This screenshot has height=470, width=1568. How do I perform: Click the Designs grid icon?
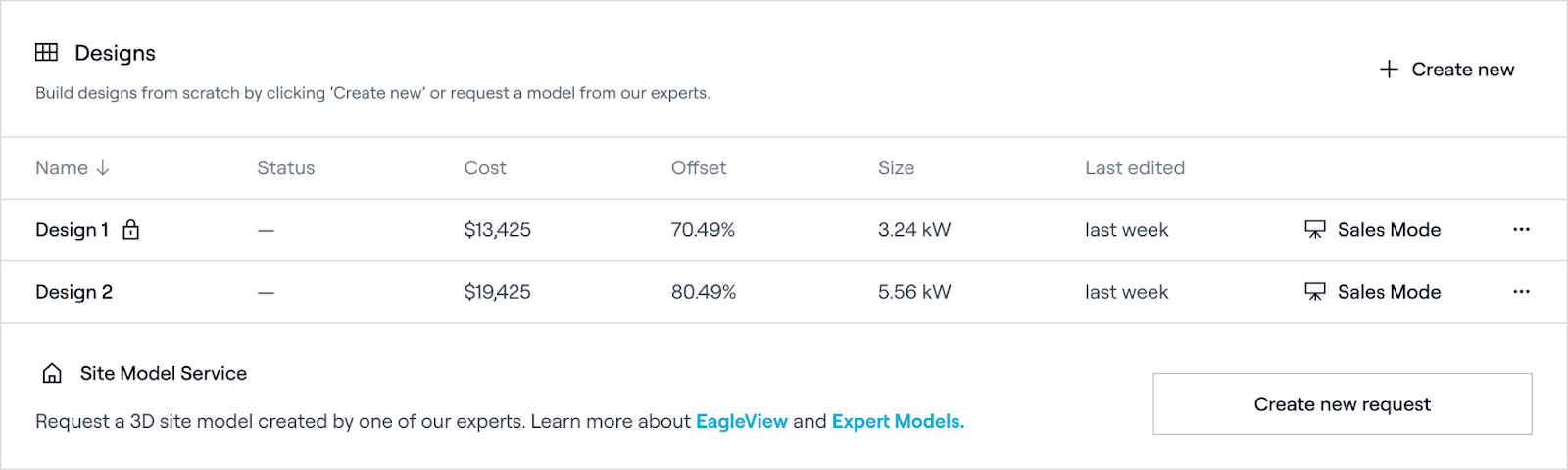(46, 52)
